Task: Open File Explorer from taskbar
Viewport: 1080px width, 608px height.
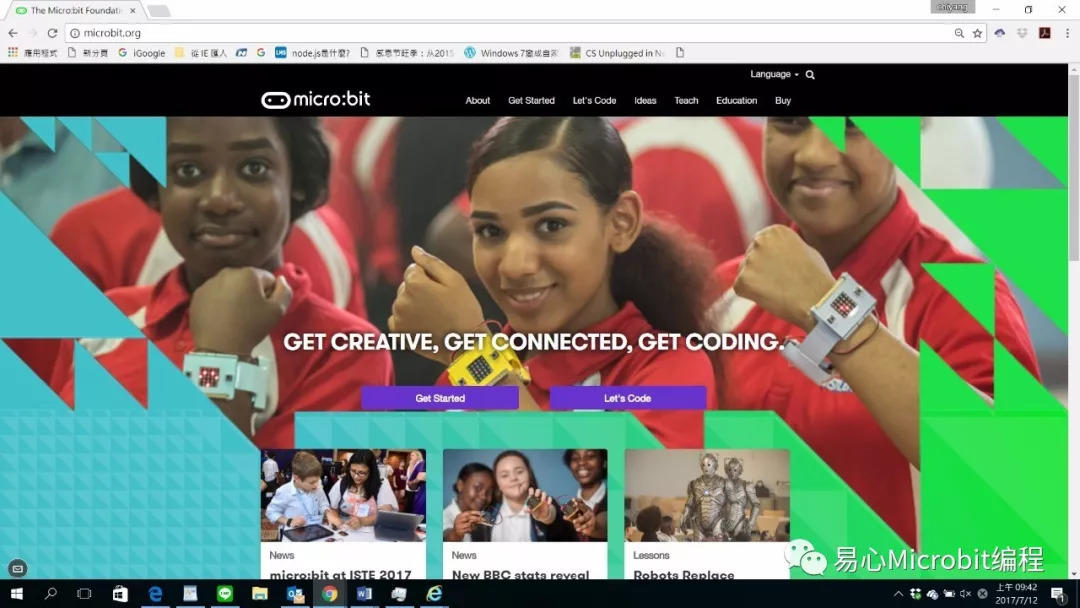Action: point(260,594)
